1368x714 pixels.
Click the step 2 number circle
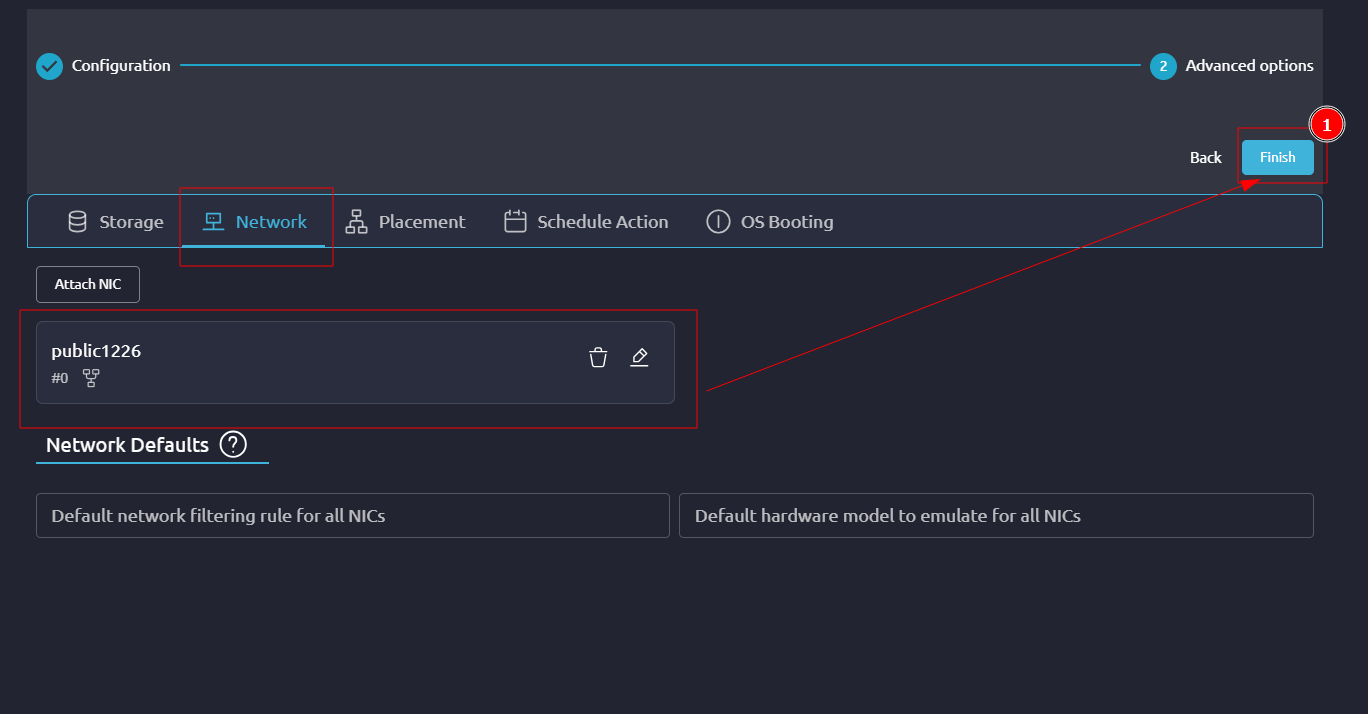(x=1163, y=66)
